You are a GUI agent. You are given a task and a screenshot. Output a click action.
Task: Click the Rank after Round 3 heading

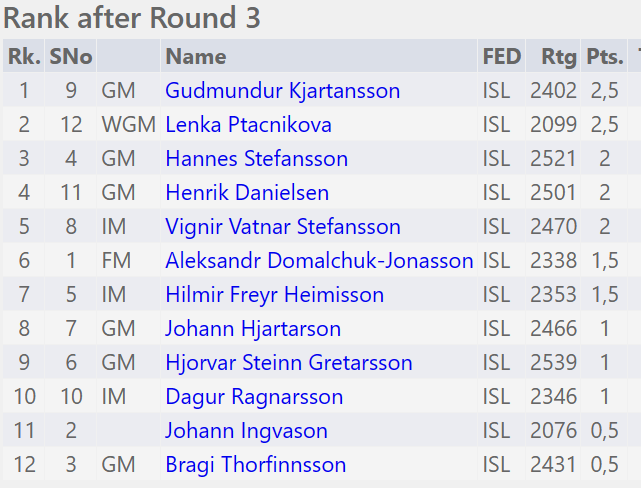click(x=132, y=18)
